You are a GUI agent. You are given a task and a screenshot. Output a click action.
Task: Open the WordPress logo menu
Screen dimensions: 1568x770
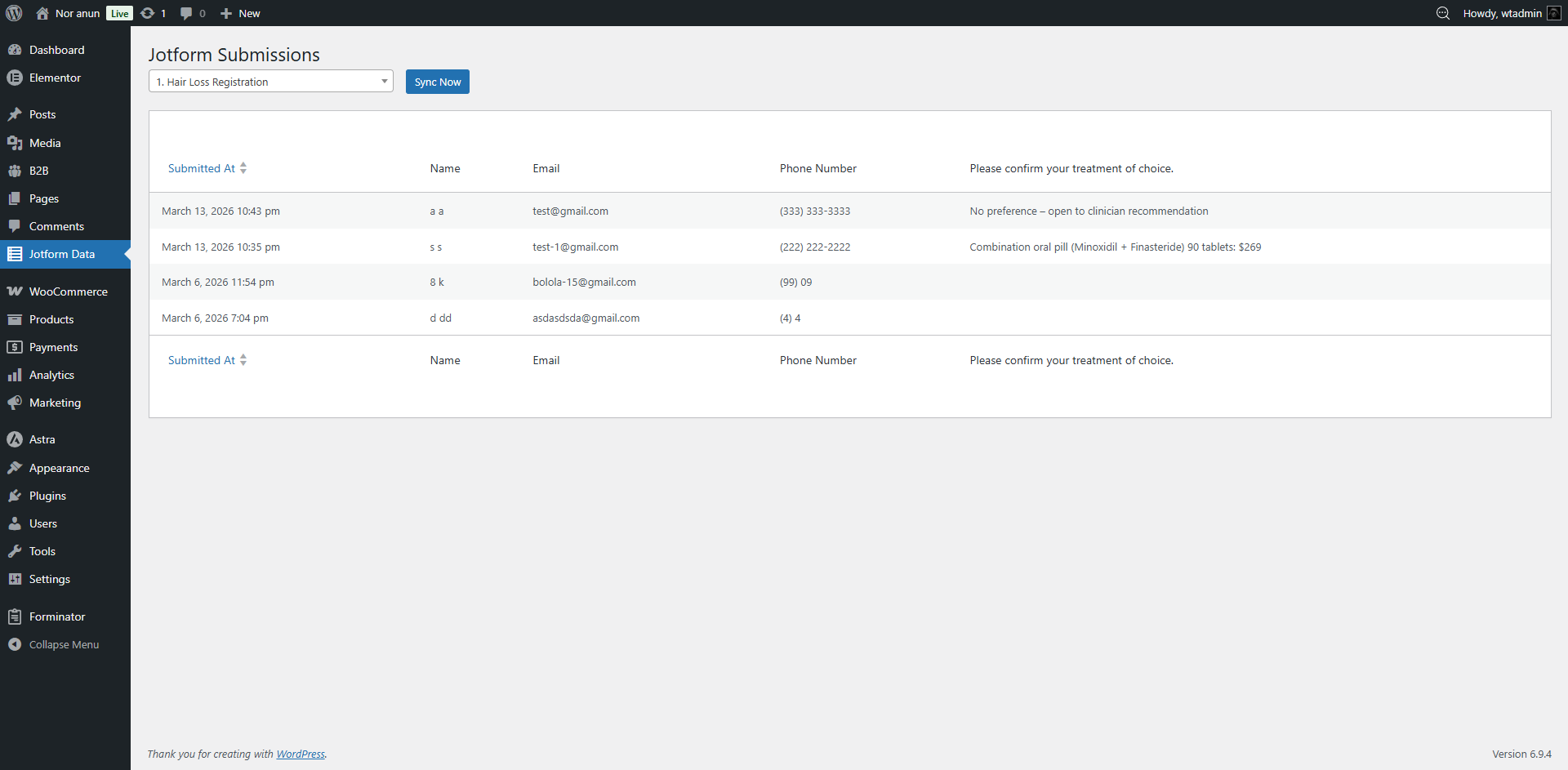pyautogui.click(x=14, y=13)
